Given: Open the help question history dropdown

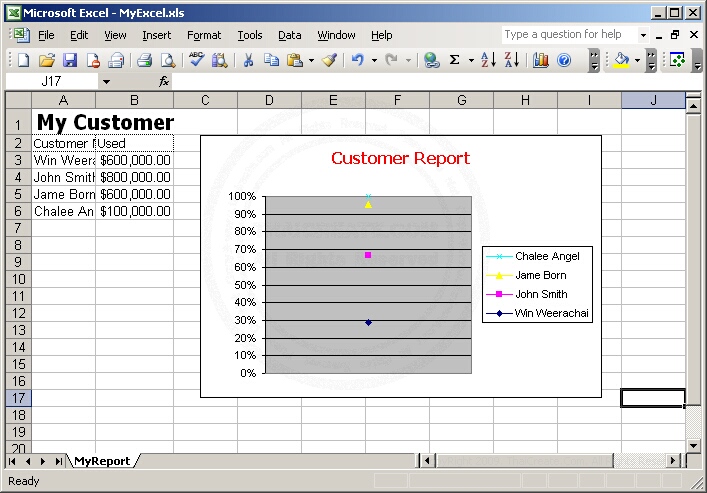Looking at the screenshot, I should 643,35.
